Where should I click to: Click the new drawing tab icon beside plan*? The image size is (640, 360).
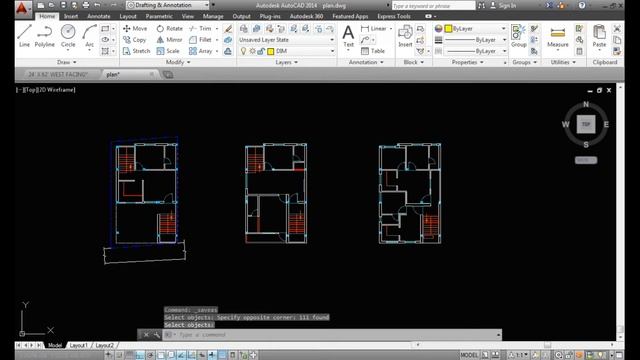168,74
